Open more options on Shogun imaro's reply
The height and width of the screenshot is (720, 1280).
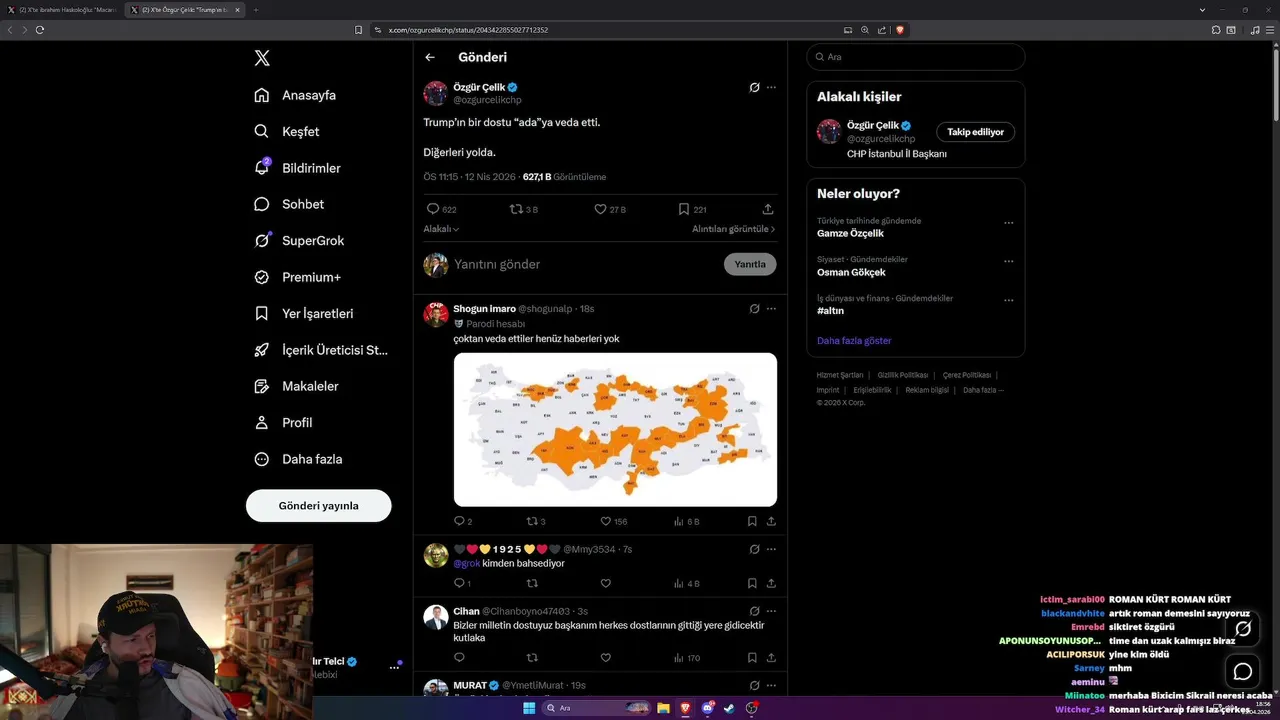click(771, 309)
